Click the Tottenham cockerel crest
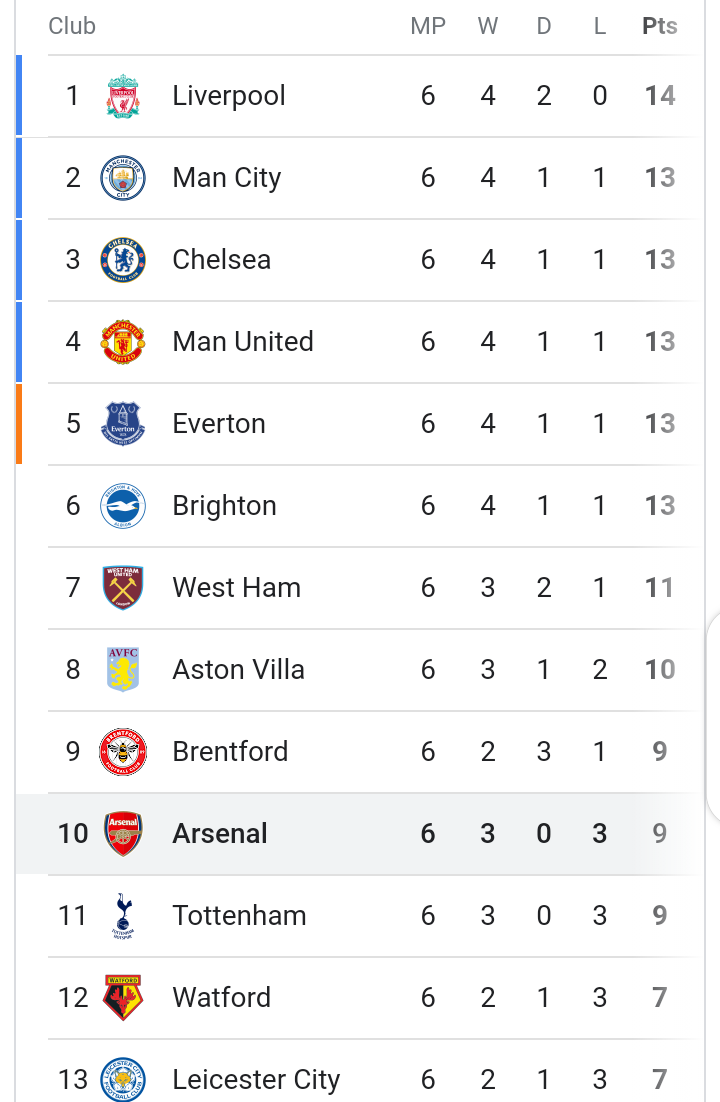 point(123,916)
